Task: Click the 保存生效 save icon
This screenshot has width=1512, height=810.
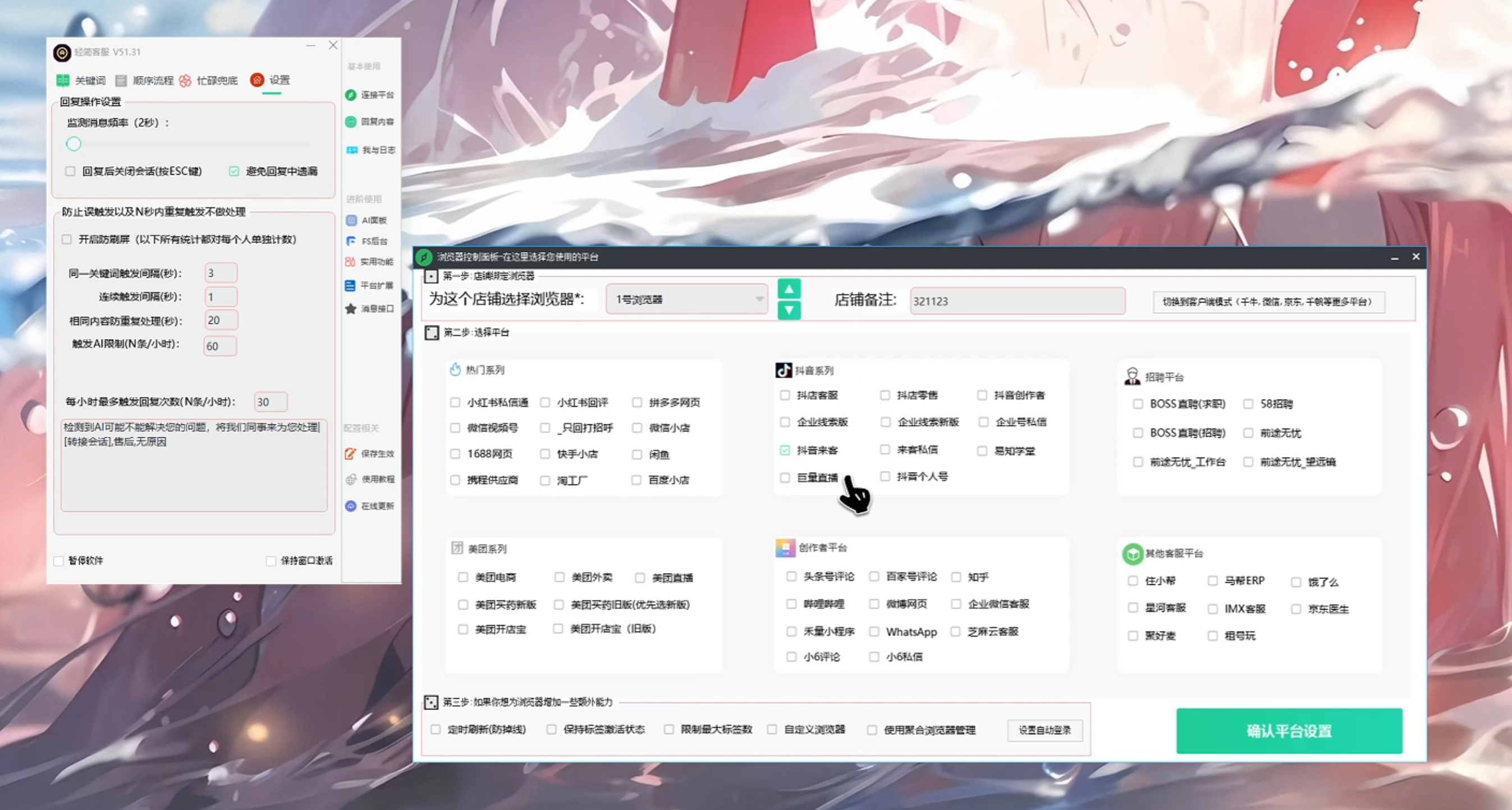Action: point(370,453)
